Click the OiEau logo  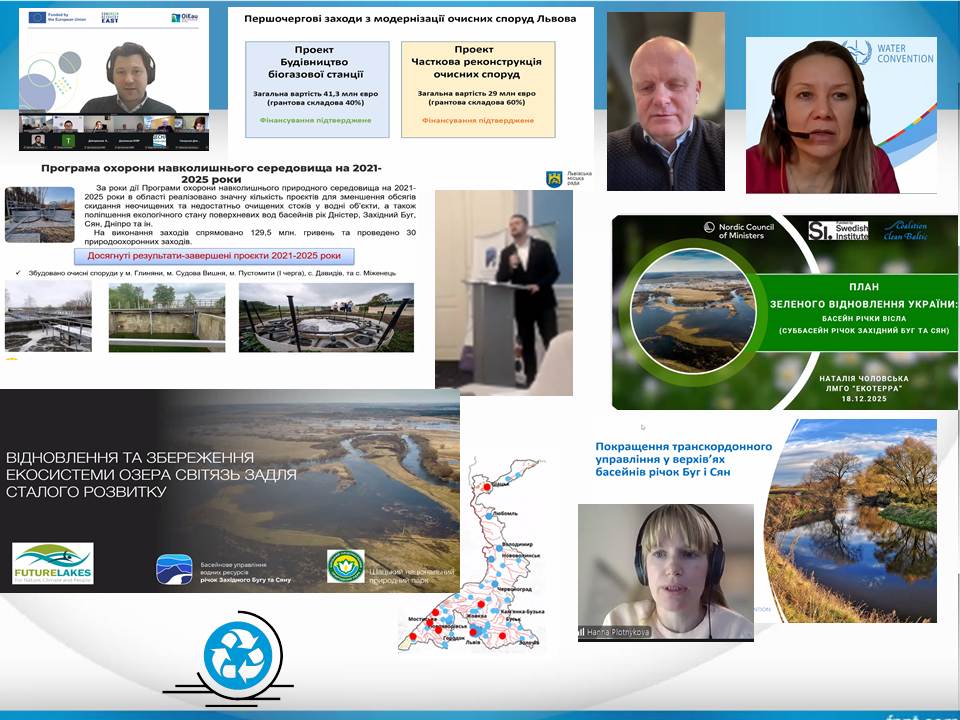pos(185,18)
